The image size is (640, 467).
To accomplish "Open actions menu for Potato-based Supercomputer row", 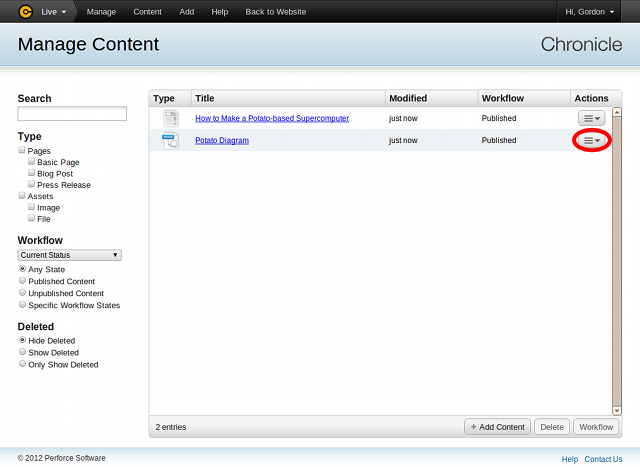I will click(591, 118).
